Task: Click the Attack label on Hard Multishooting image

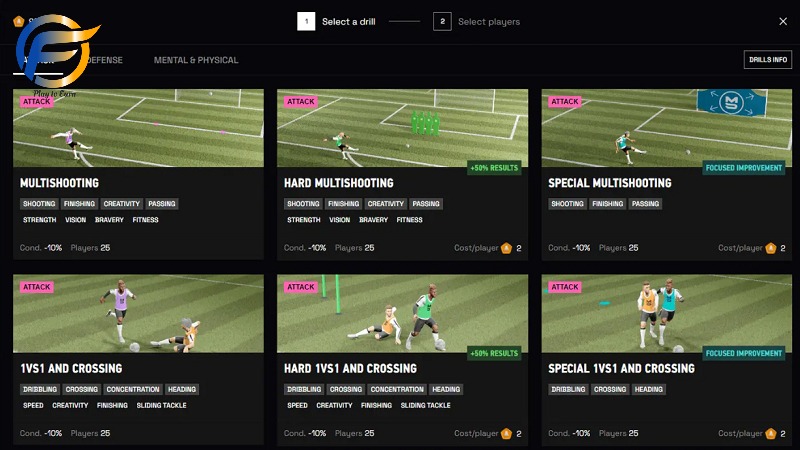Action: tap(301, 102)
